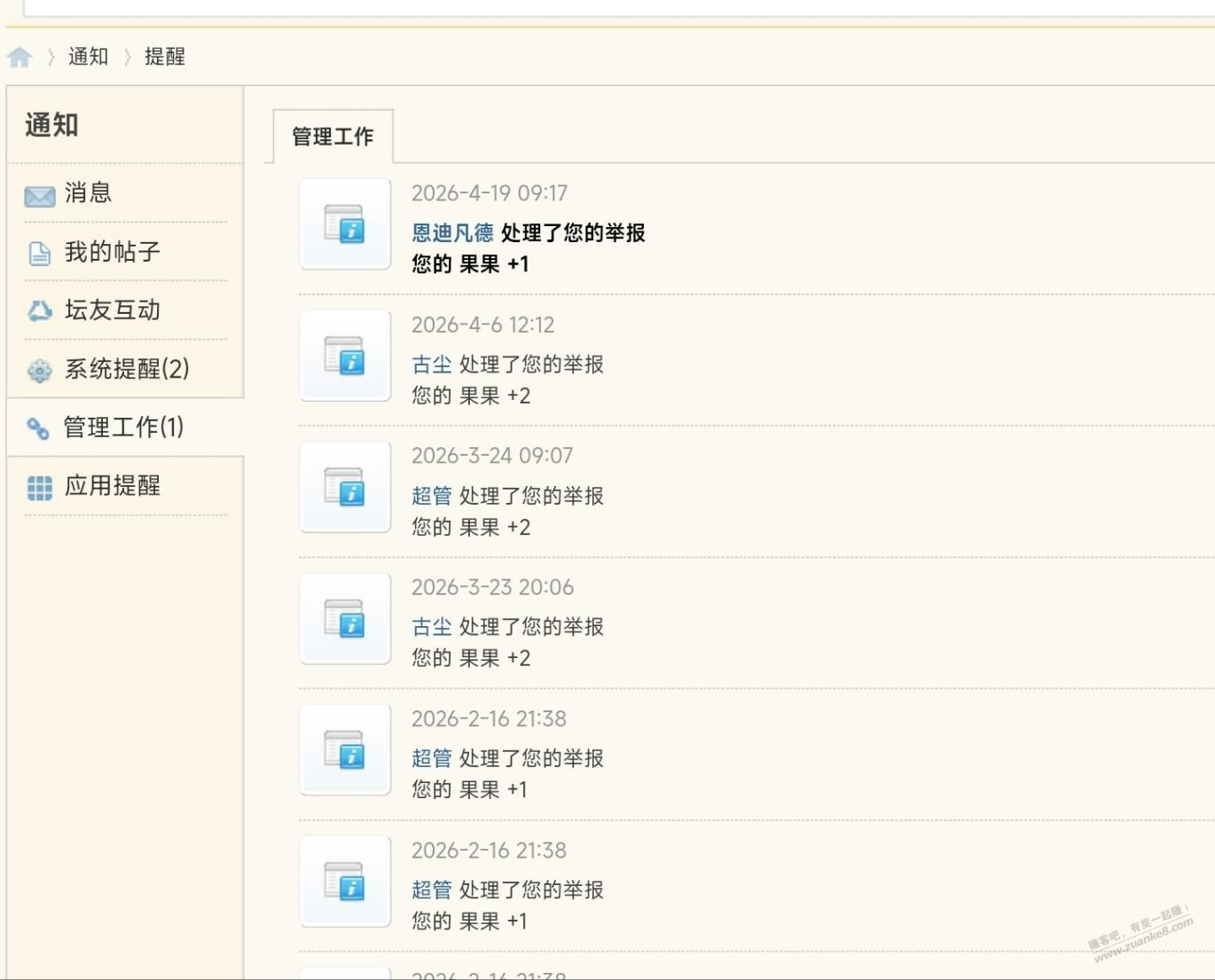This screenshot has height=980, width=1215.
Task: Open 应用提醒 sidebar item
Action: click(113, 486)
